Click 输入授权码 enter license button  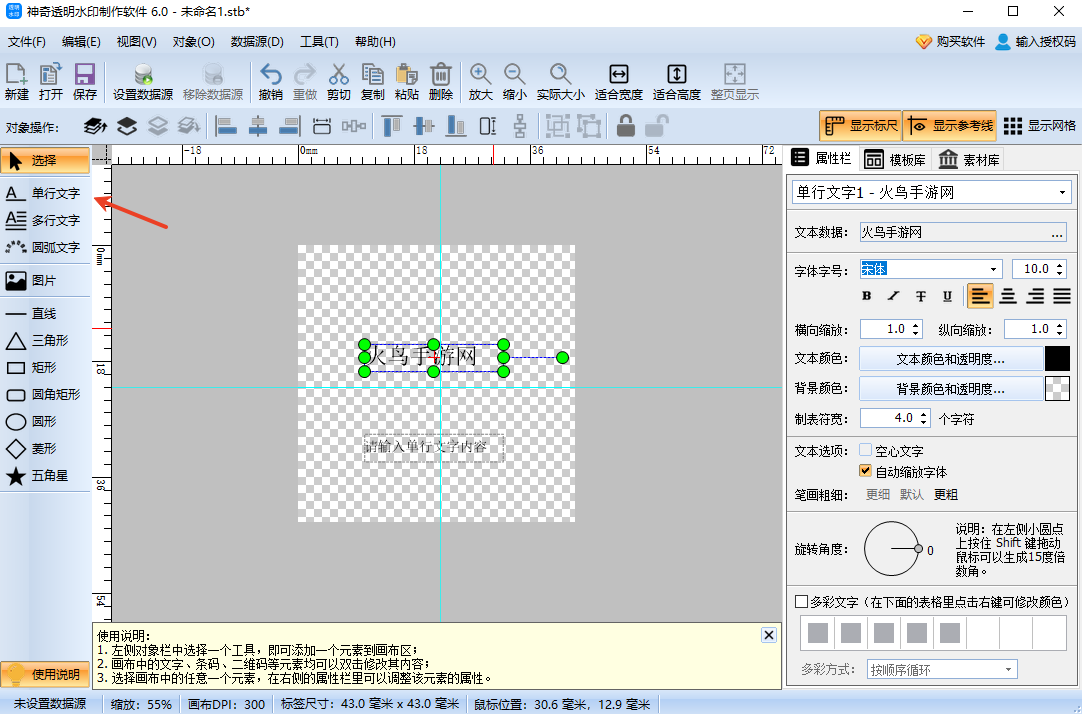point(1035,41)
